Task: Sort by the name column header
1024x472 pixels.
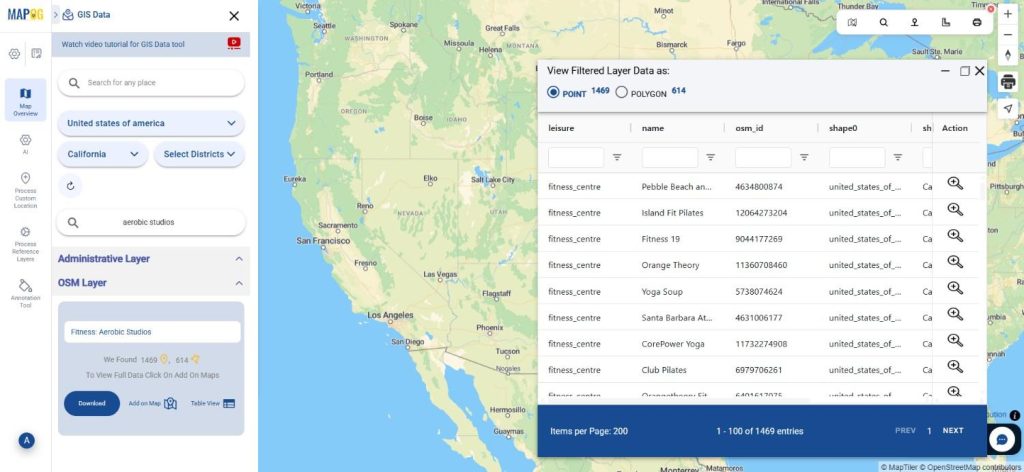Action: (x=653, y=129)
